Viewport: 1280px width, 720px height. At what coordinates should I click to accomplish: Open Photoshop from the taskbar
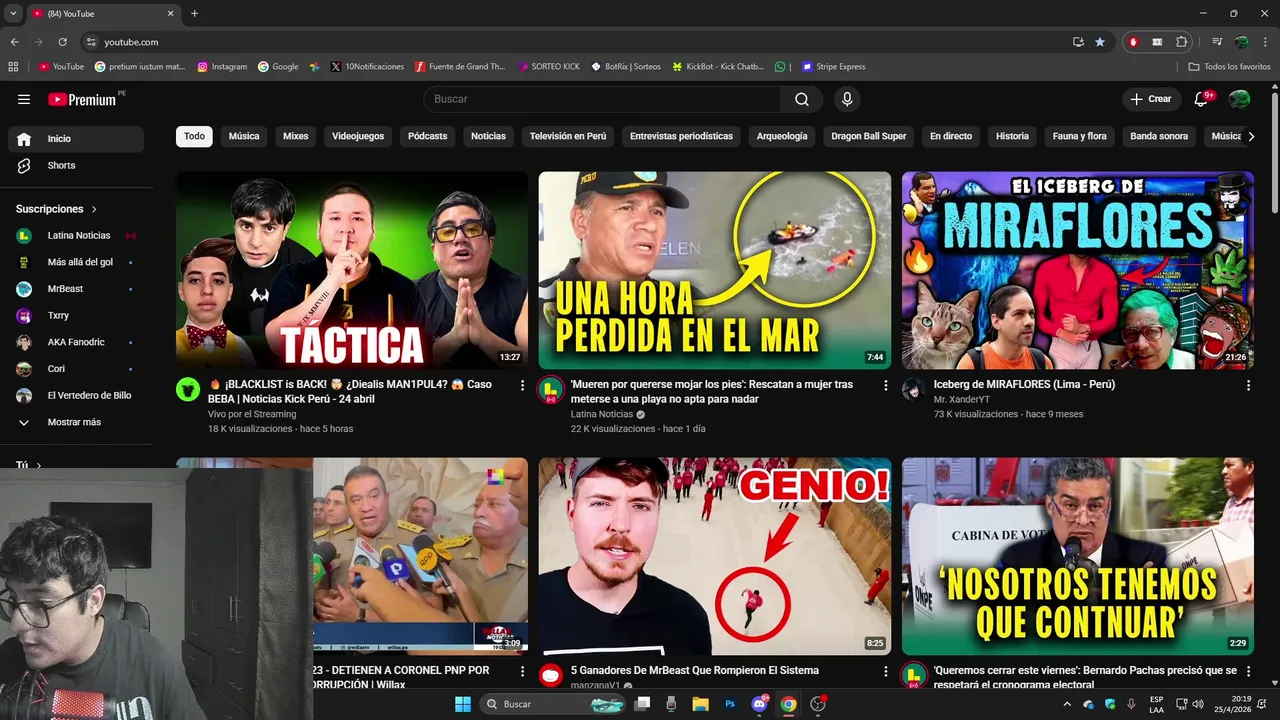point(730,704)
